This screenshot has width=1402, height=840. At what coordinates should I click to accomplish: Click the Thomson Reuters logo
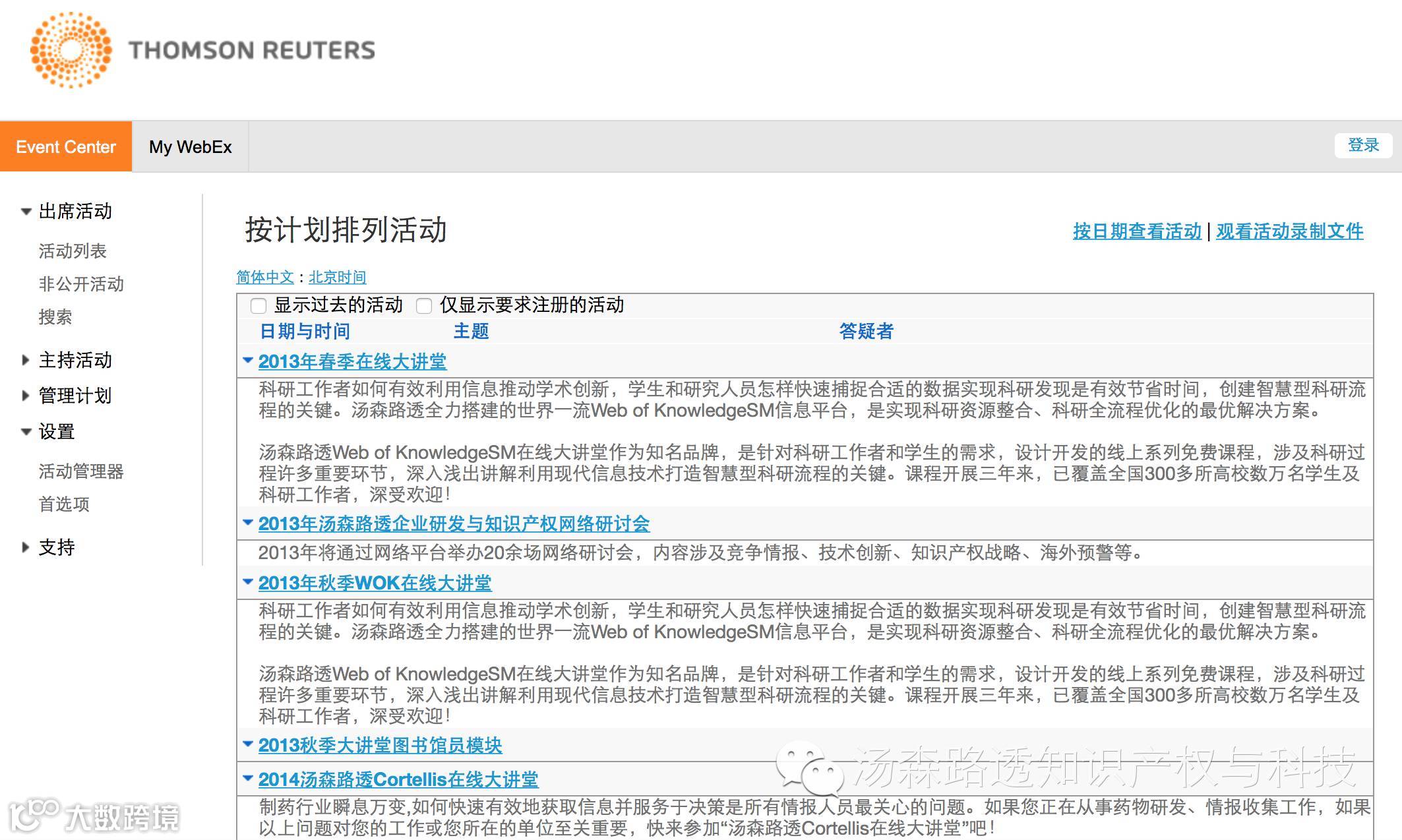pyautogui.click(x=202, y=50)
